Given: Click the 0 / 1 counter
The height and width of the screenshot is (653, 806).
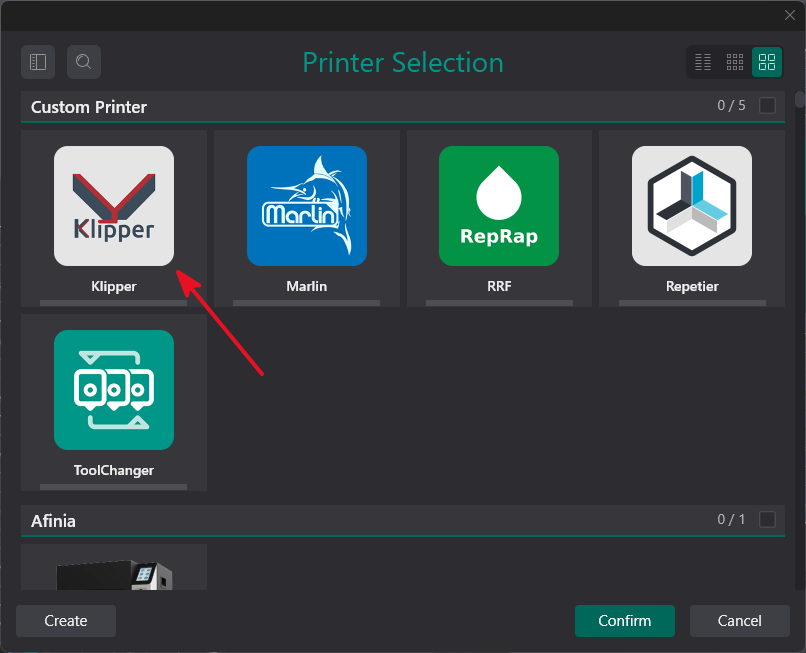Looking at the screenshot, I should (731, 519).
